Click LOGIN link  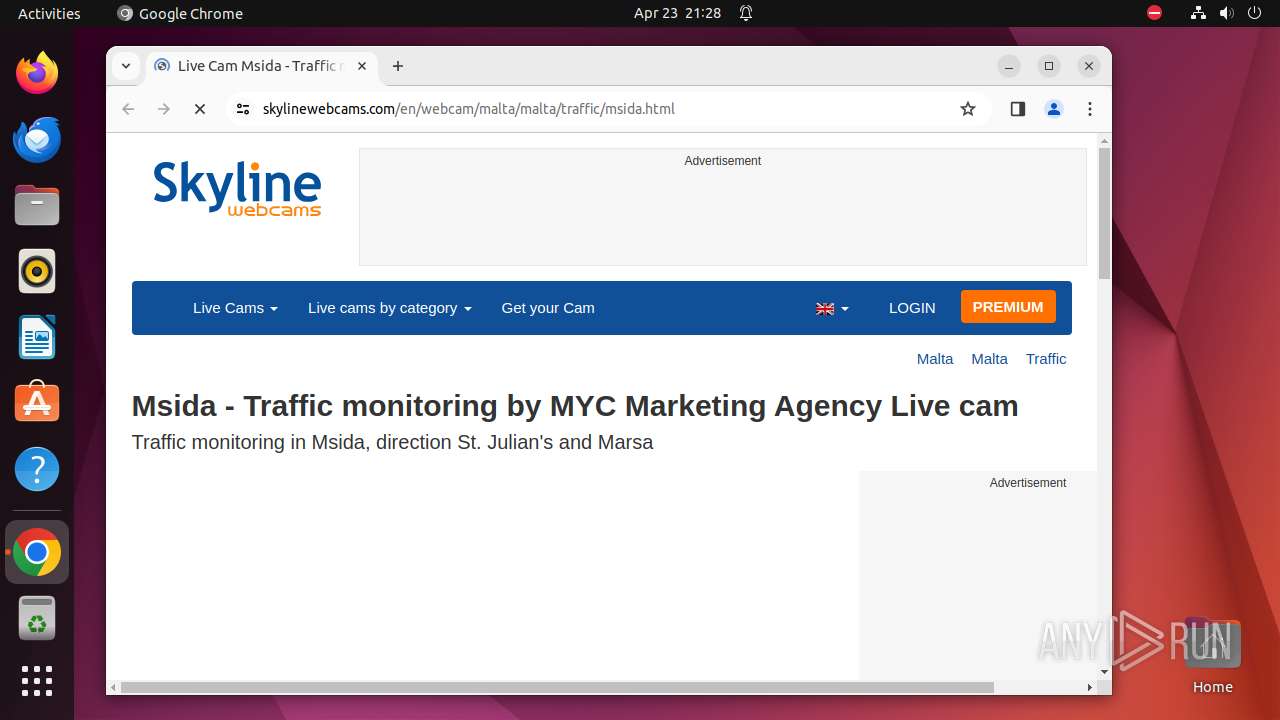click(912, 308)
